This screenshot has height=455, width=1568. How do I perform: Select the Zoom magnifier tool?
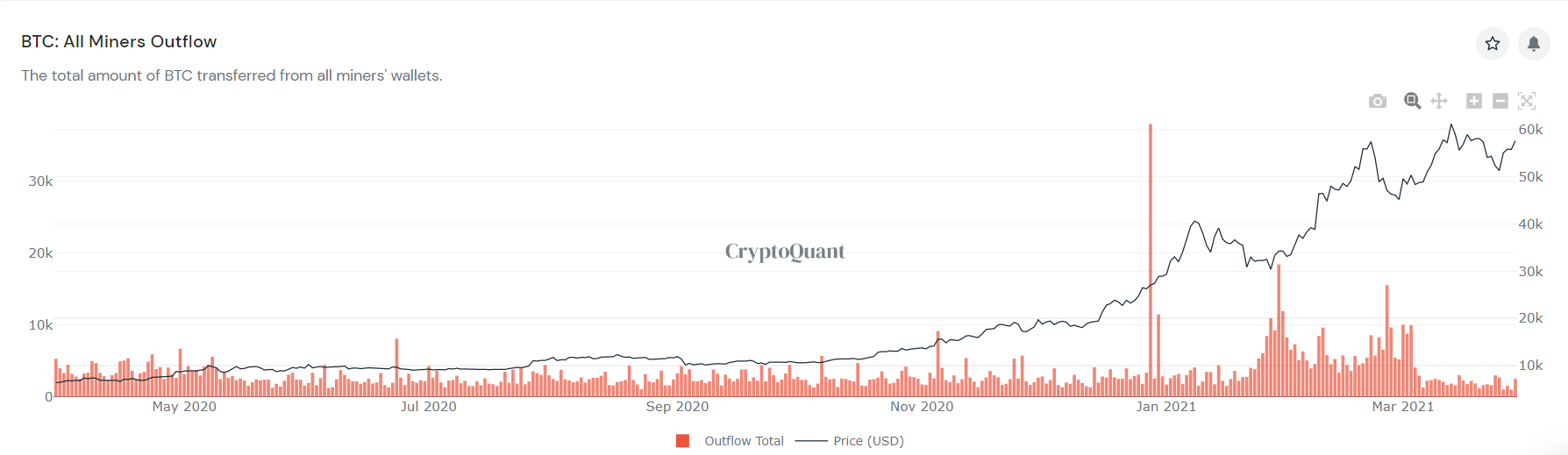click(1412, 101)
